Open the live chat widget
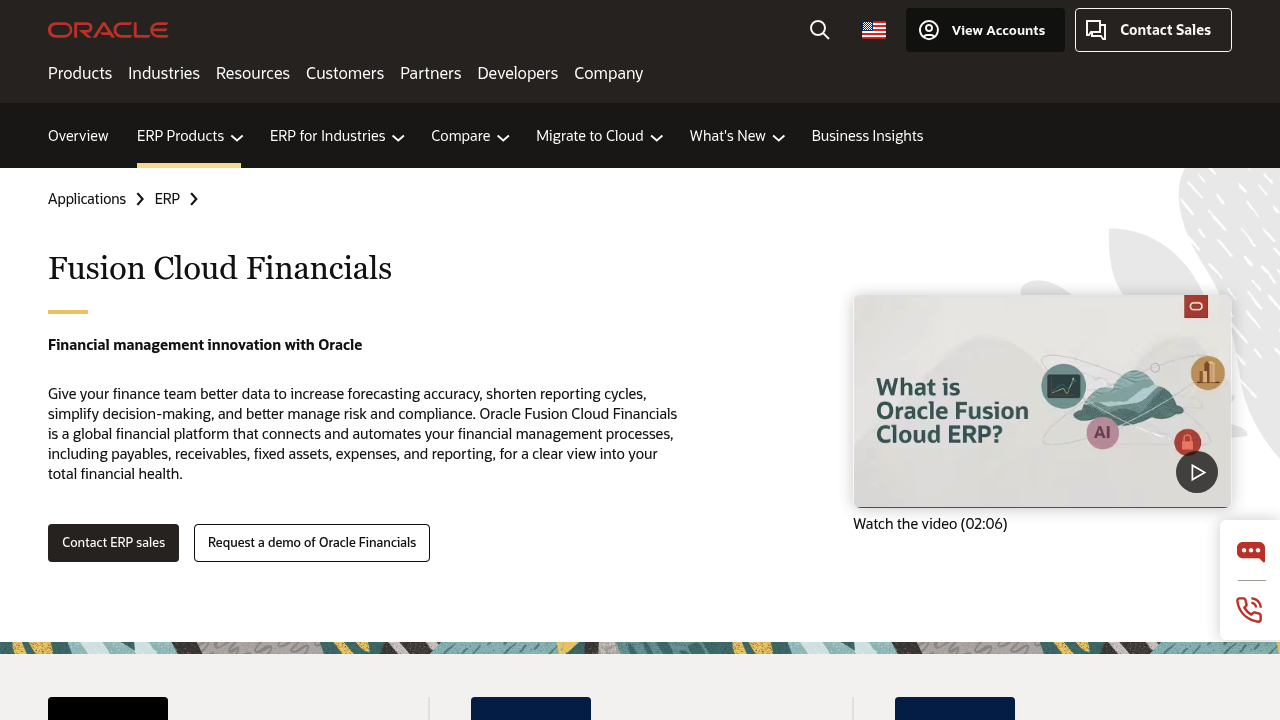1280x720 pixels. tap(1250, 551)
